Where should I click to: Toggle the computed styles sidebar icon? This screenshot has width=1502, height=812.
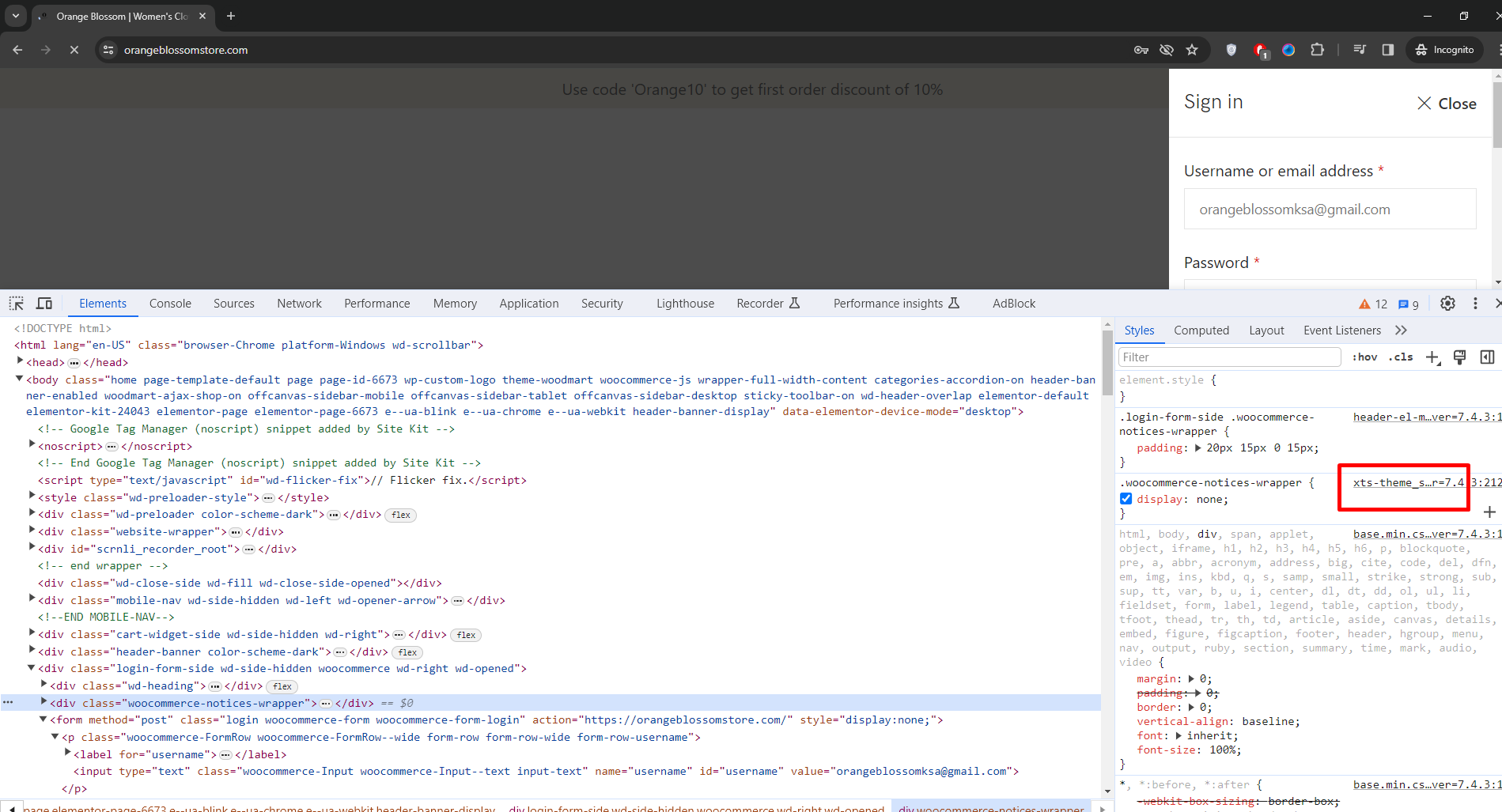[1487, 357]
